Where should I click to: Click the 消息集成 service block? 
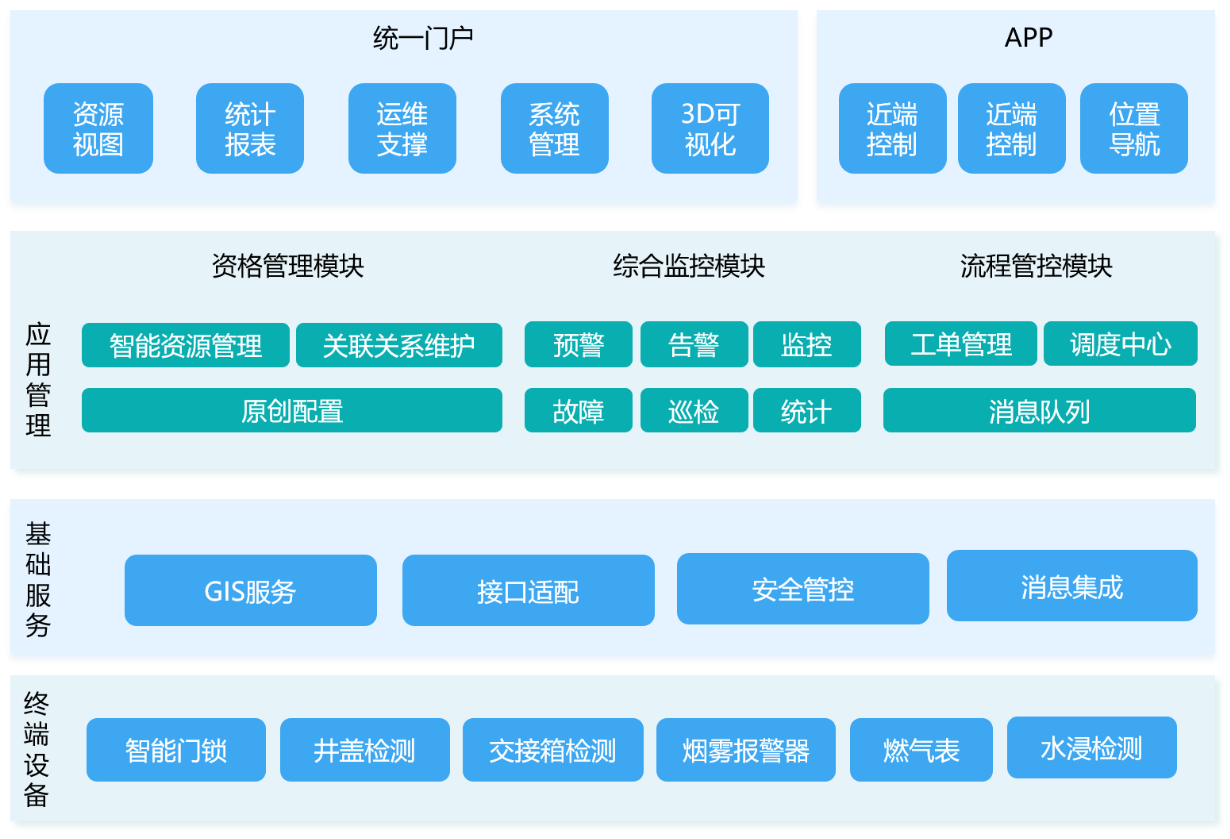[1072, 586]
